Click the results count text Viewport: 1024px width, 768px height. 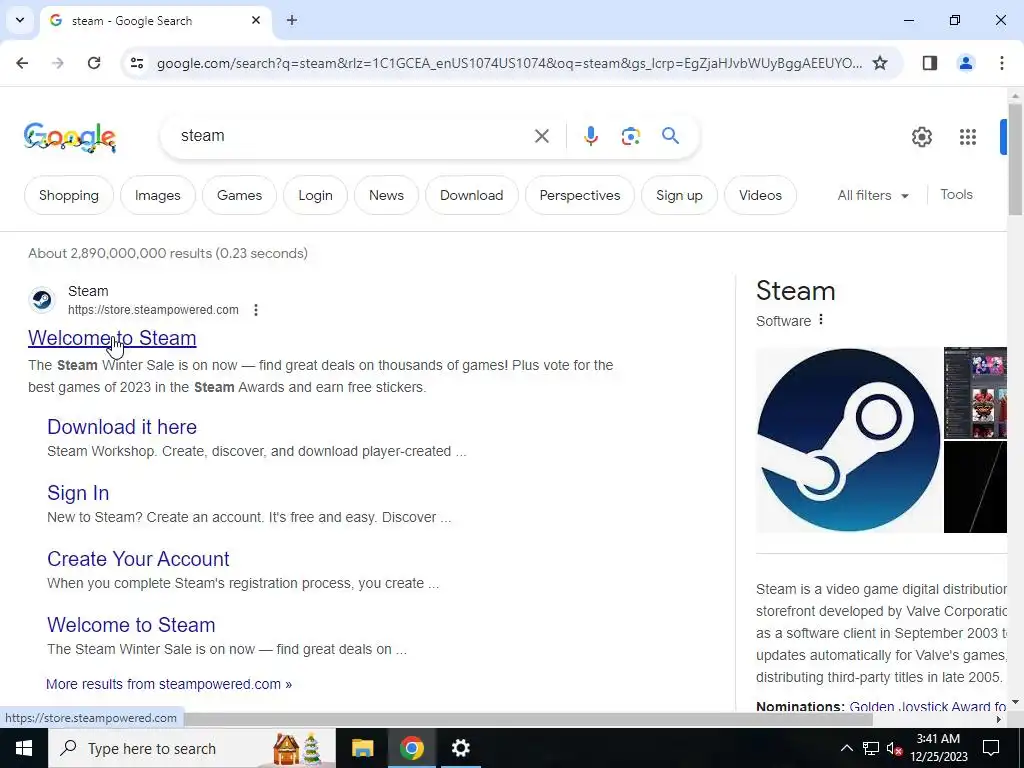168,253
